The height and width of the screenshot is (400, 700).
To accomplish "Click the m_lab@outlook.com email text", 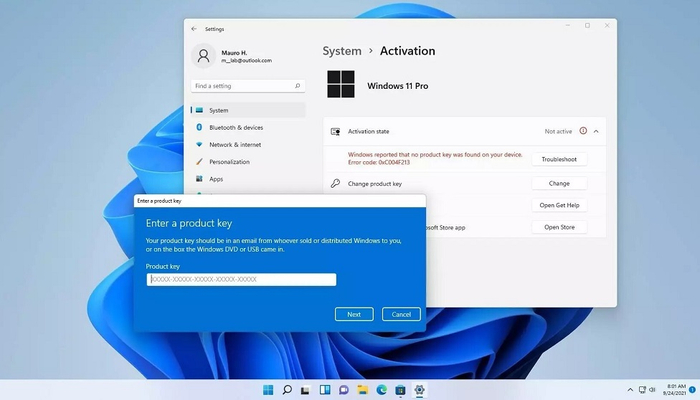I will coord(246,60).
